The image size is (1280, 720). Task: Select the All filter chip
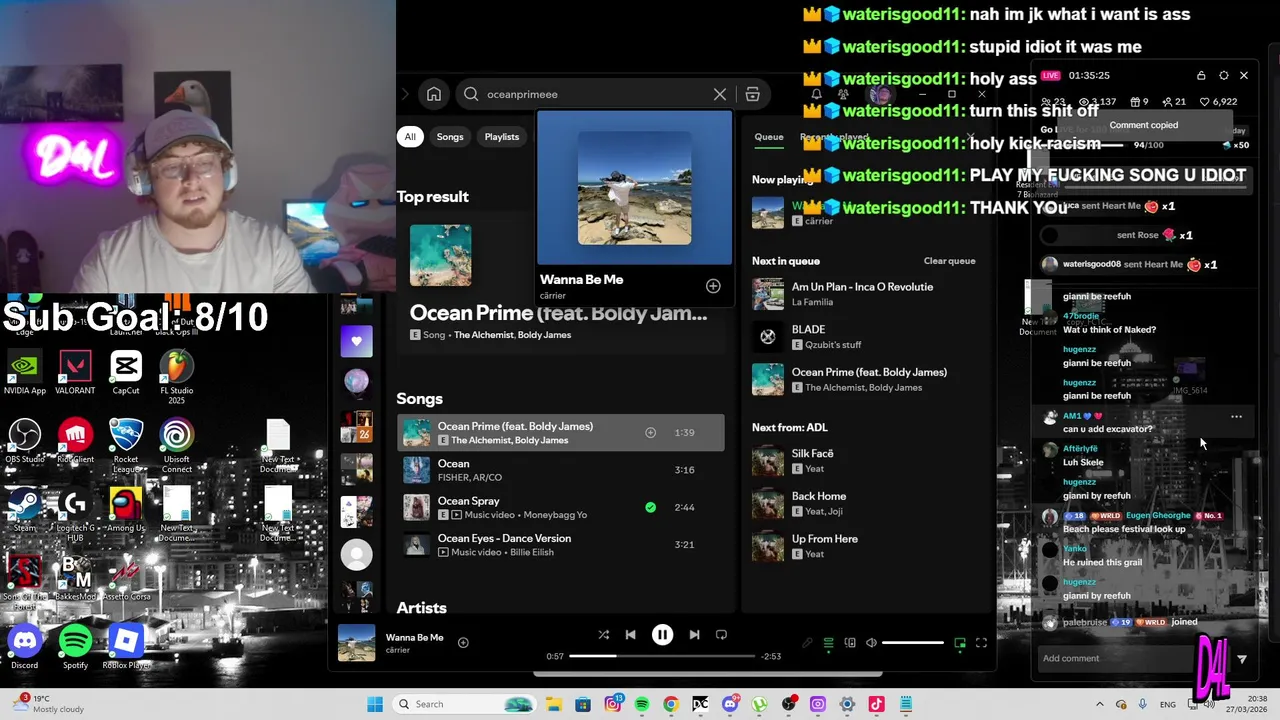[409, 137]
